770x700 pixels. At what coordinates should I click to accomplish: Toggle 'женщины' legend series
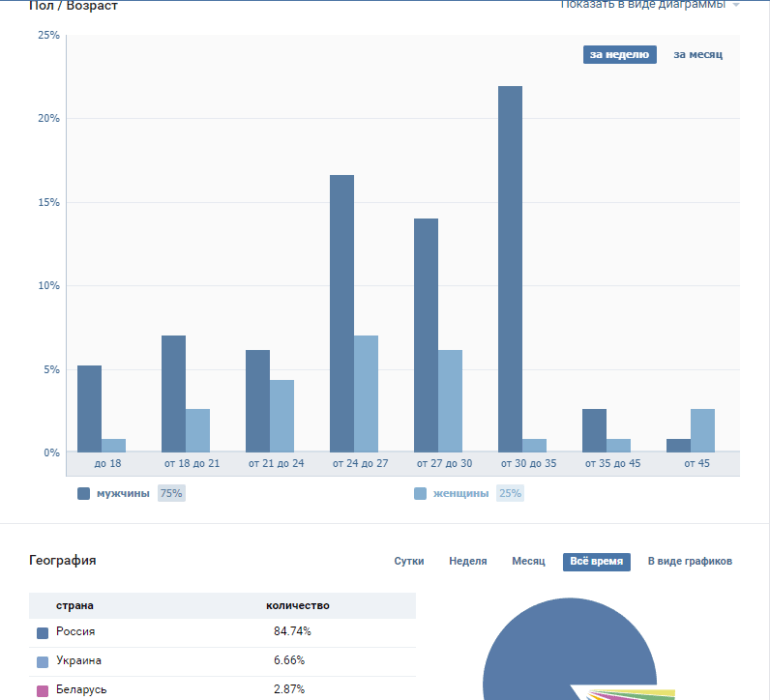461,493
